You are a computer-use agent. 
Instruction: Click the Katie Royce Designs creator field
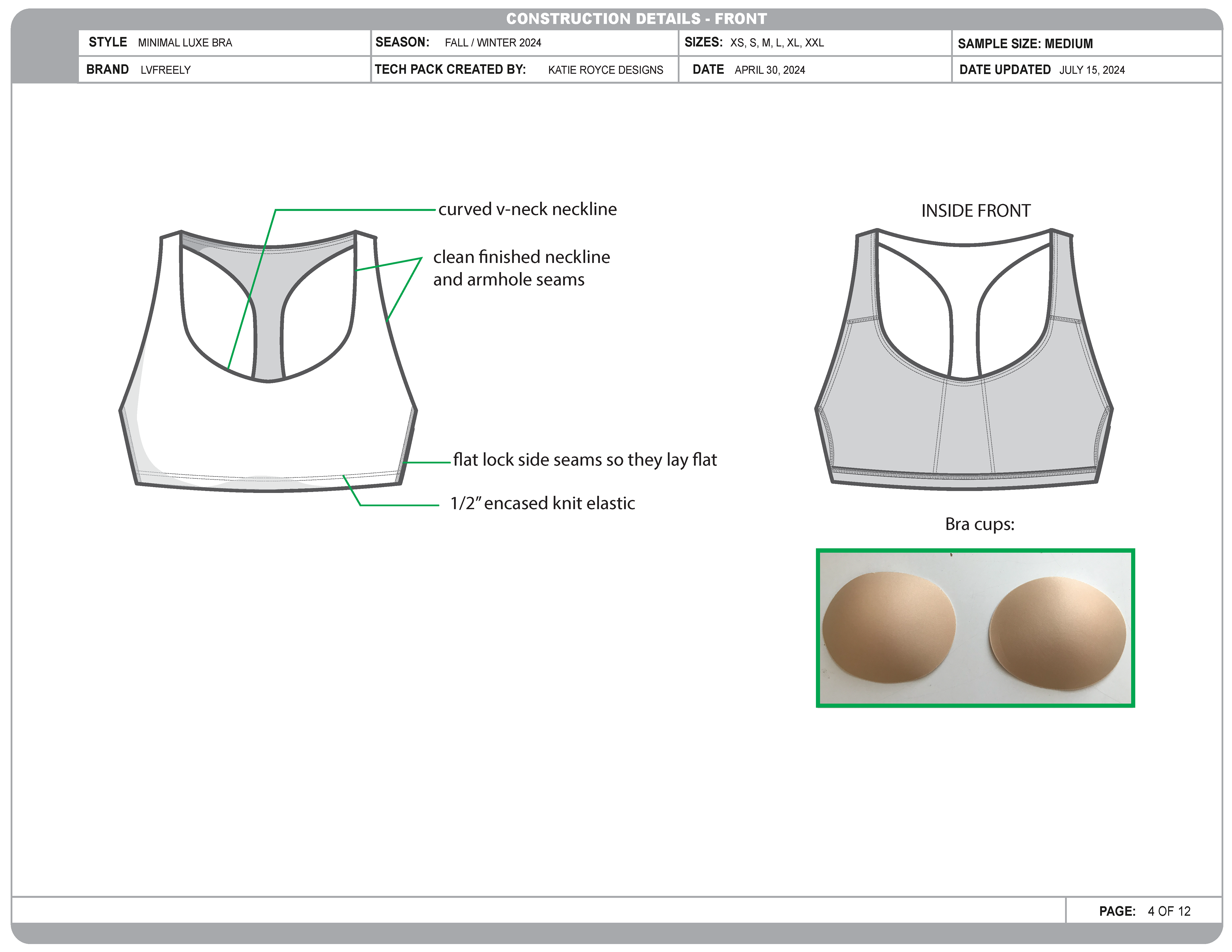(x=605, y=70)
